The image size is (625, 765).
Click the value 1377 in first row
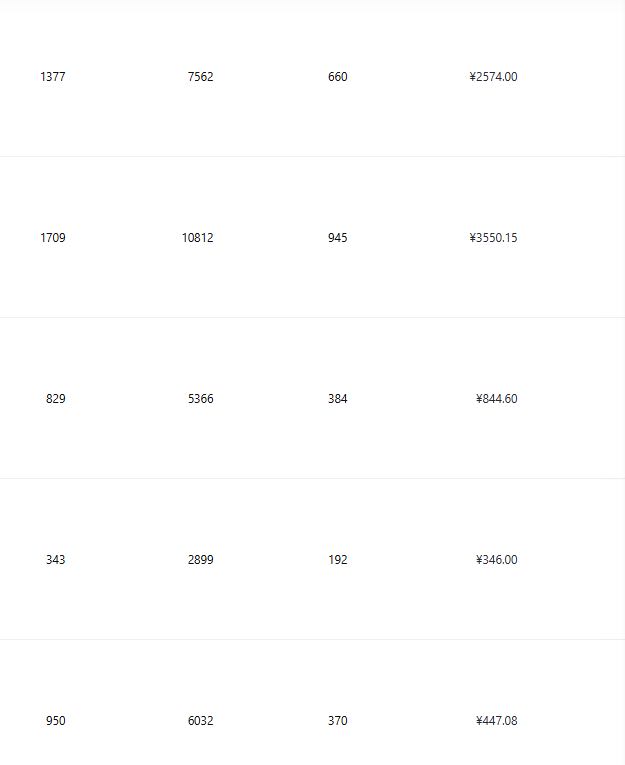pyautogui.click(x=53, y=77)
